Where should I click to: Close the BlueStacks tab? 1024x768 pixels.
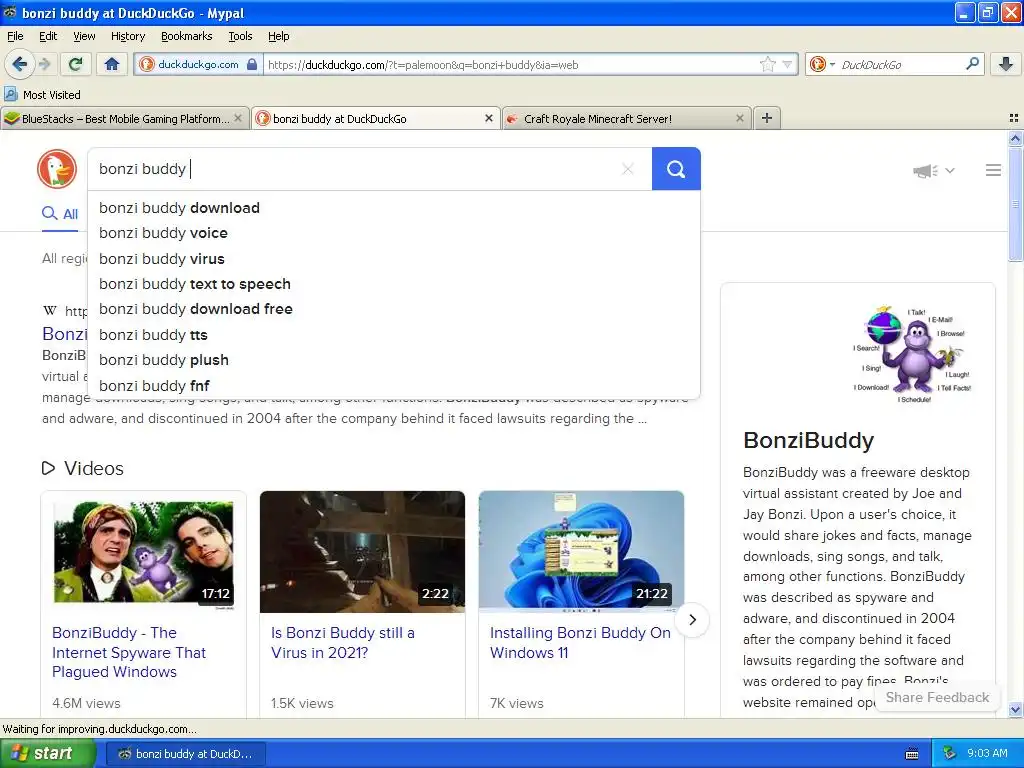click(238, 118)
